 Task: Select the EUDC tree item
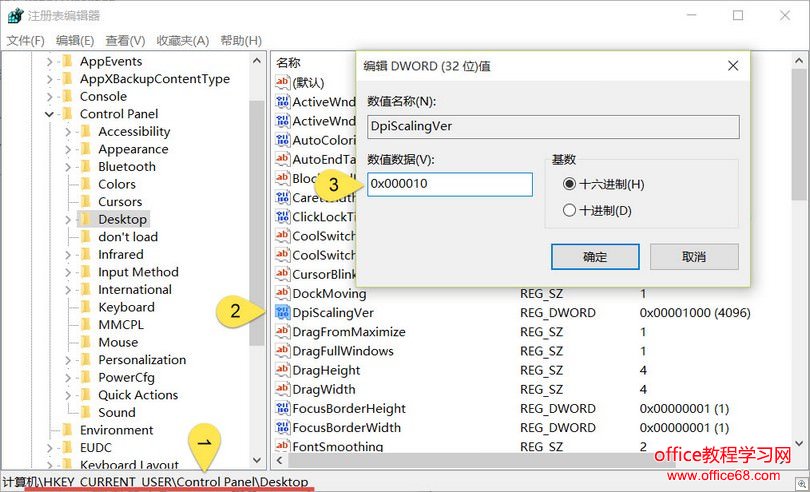coord(96,448)
